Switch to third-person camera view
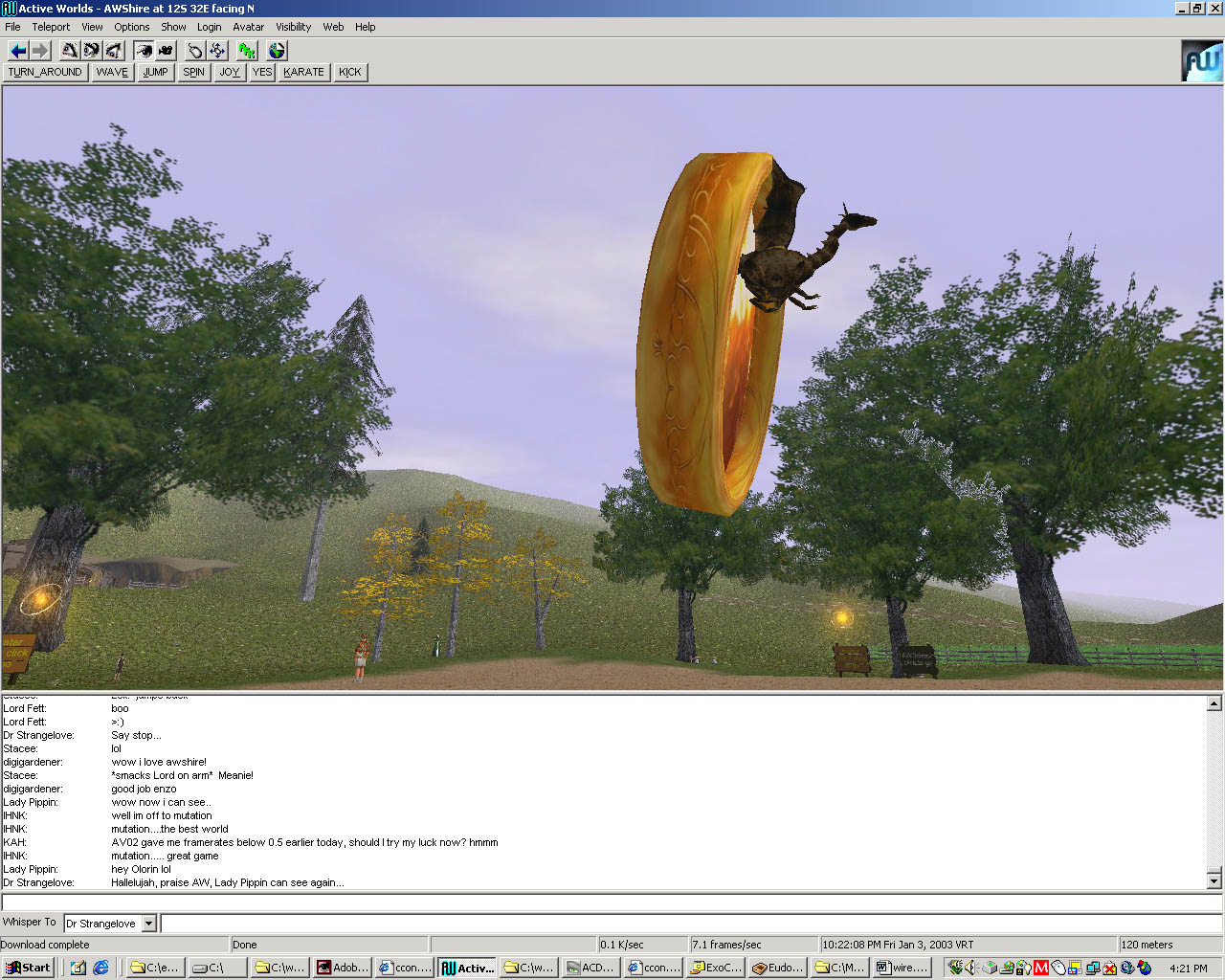Viewport: 1225px width, 980px height. (166, 51)
